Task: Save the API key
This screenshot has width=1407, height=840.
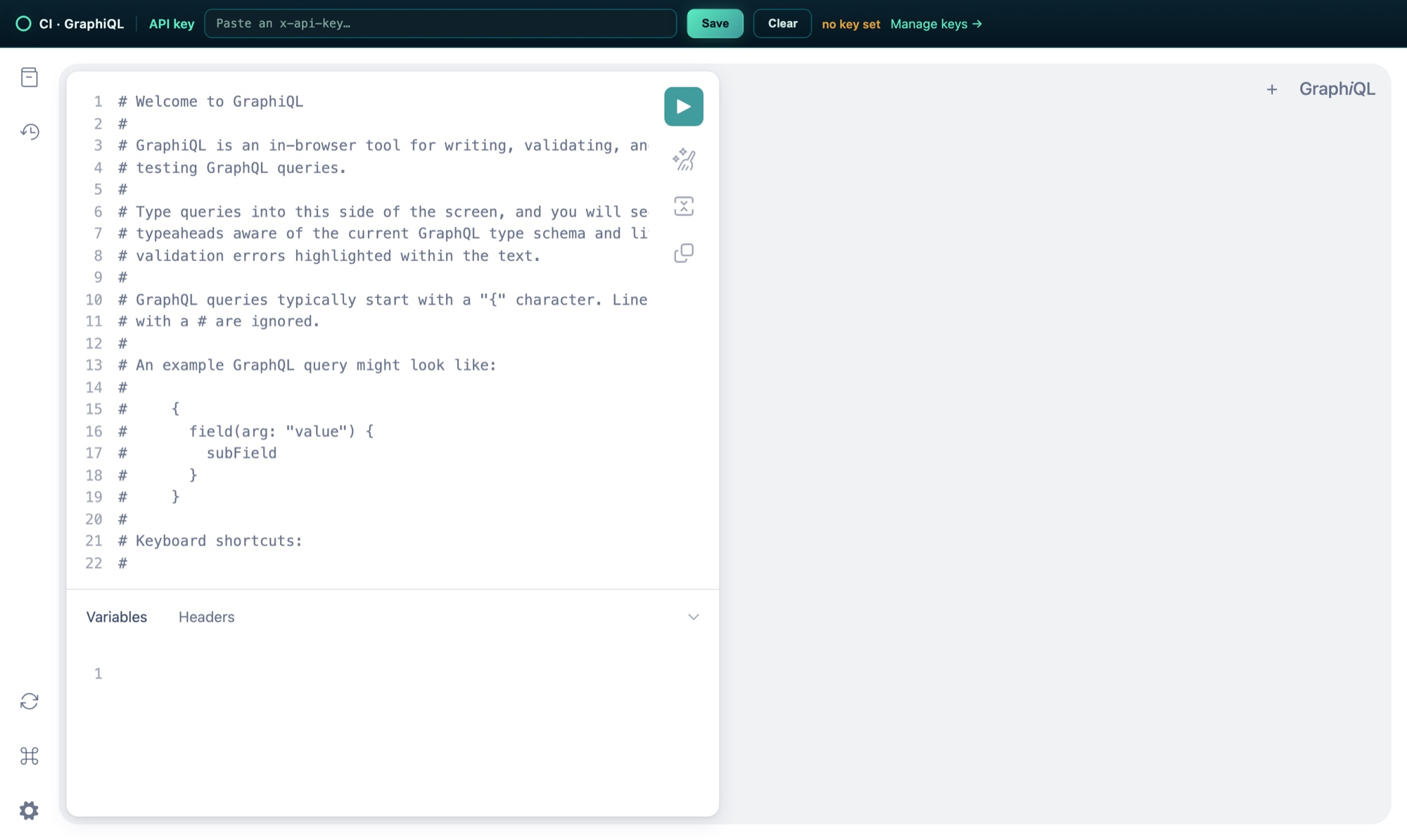Action: (715, 23)
